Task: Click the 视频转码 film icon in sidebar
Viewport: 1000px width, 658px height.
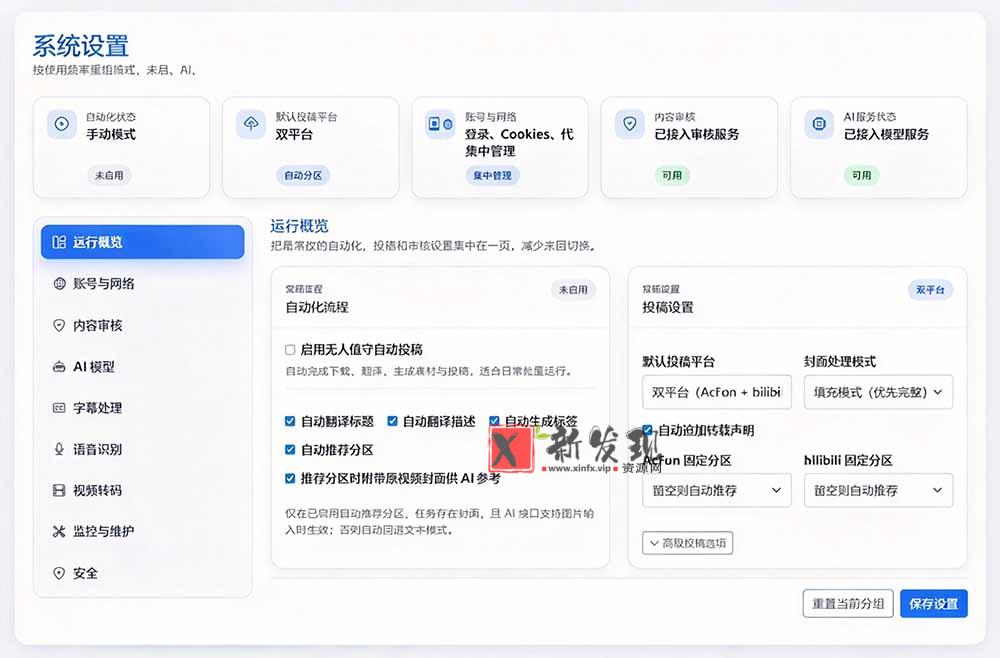Action: point(59,490)
